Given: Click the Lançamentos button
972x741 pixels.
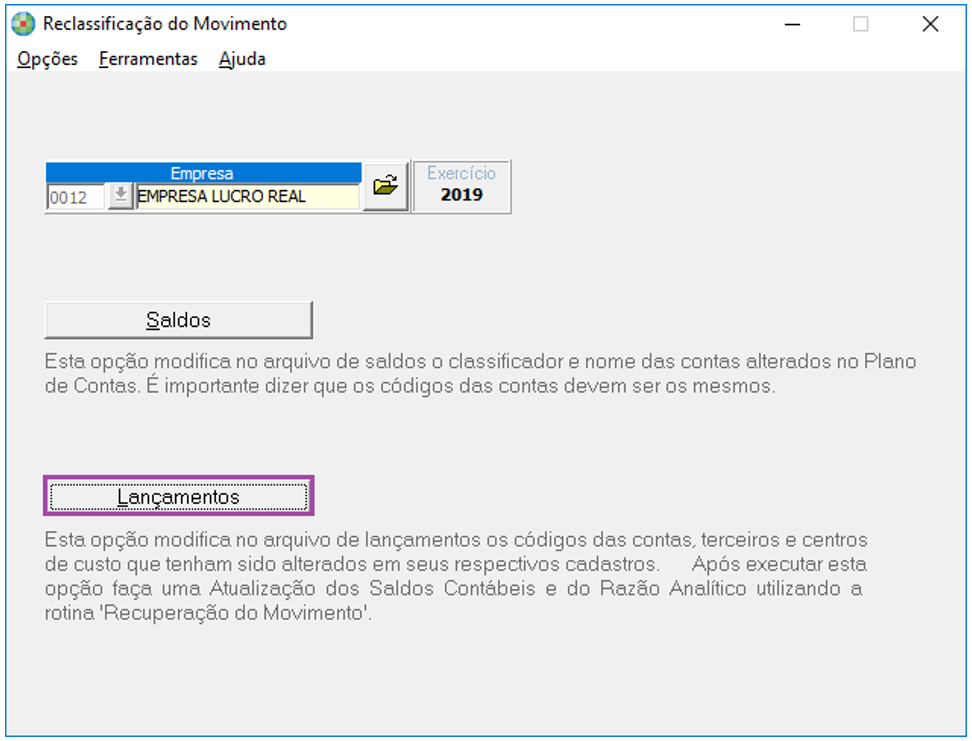Looking at the screenshot, I should click(x=179, y=496).
